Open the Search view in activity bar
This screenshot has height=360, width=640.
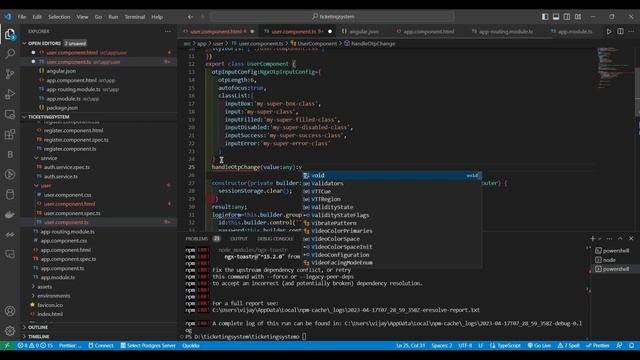pyautogui.click(x=10, y=54)
